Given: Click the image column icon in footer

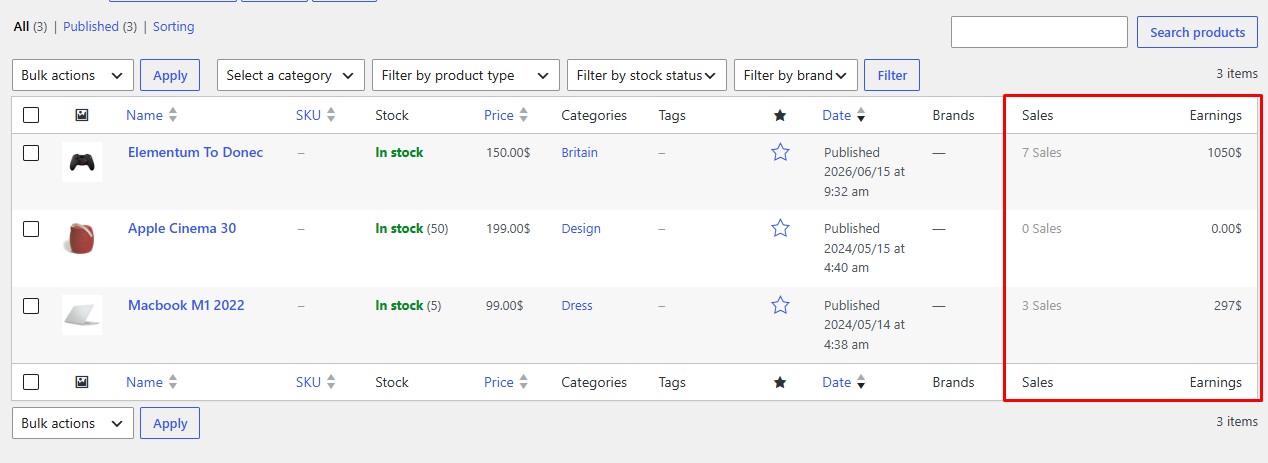Looking at the screenshot, I should coord(81,382).
